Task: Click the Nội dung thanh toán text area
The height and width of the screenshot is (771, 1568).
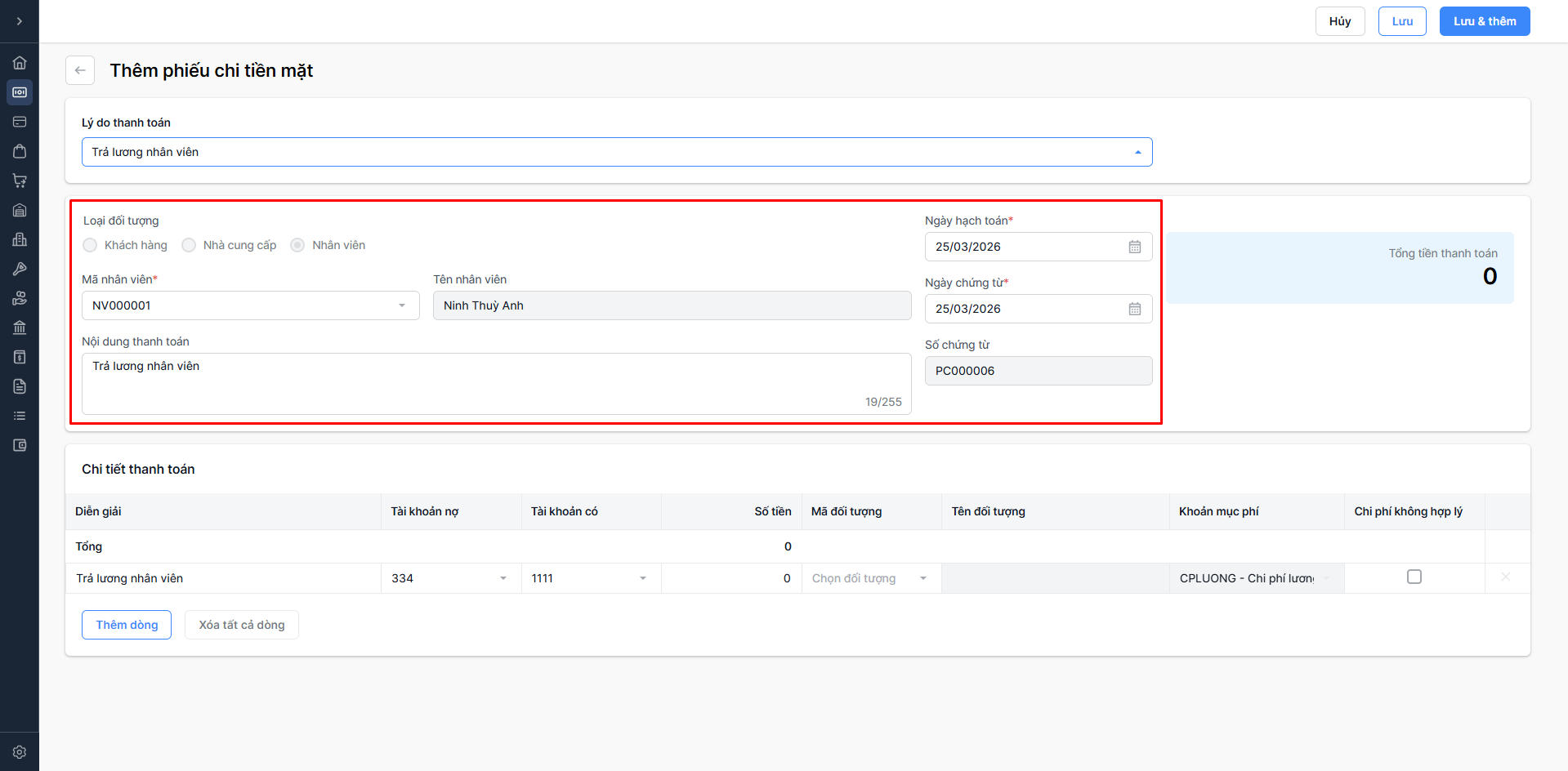Action: 495,383
